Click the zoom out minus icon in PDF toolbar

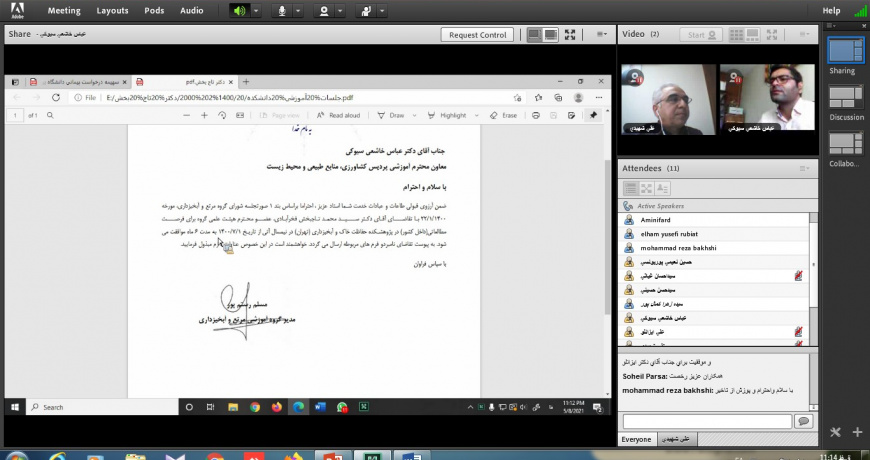click(186, 115)
